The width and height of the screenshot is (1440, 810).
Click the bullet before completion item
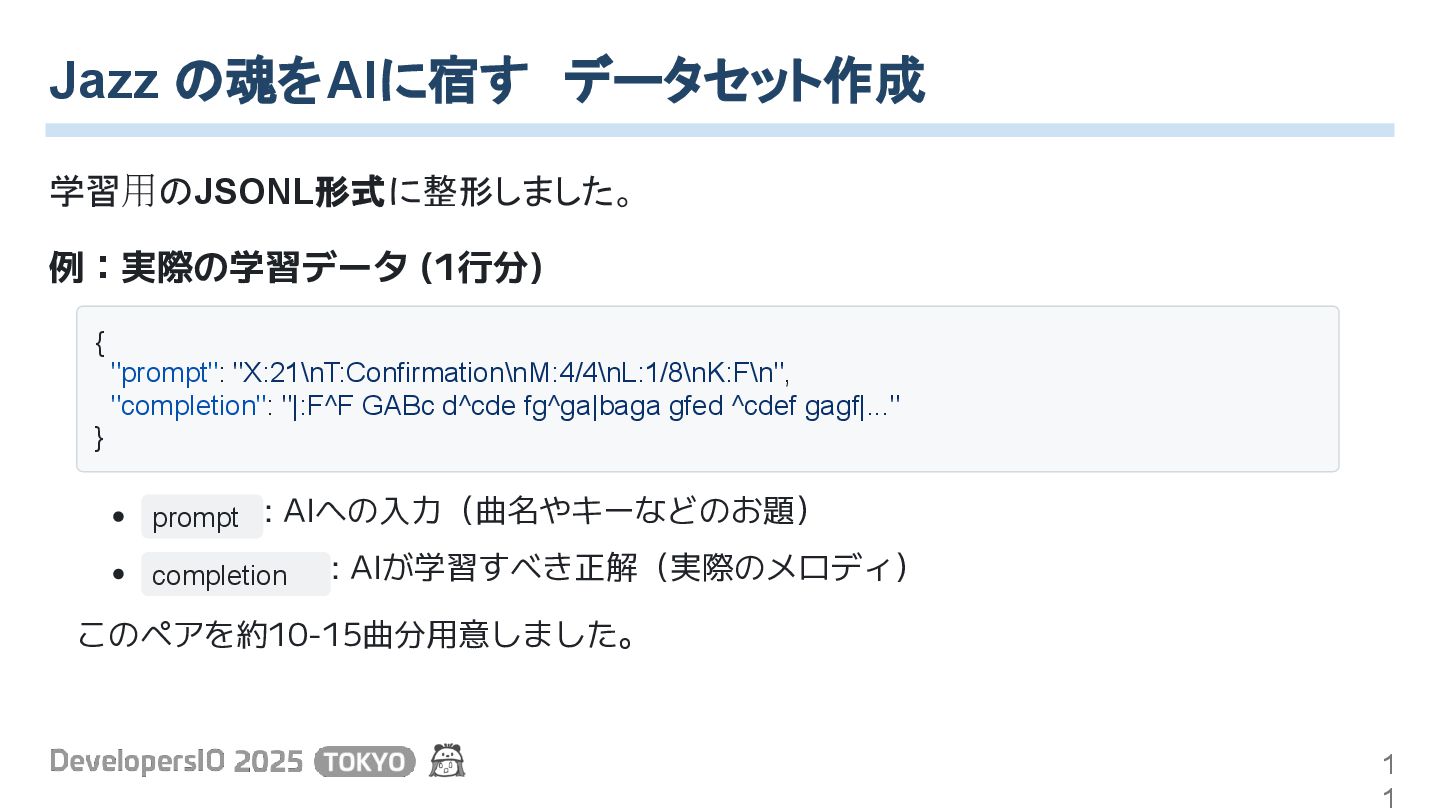(x=119, y=575)
